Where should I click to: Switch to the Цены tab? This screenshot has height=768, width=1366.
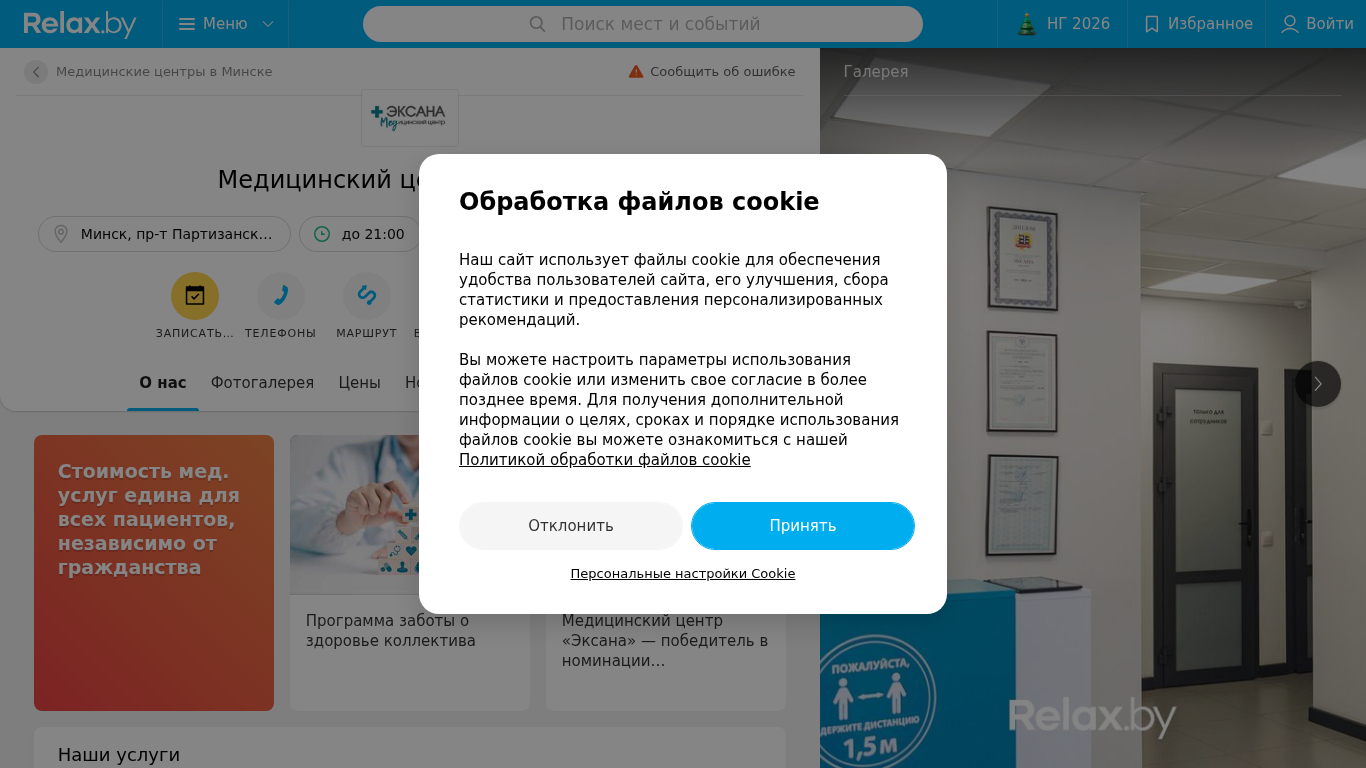[359, 383]
